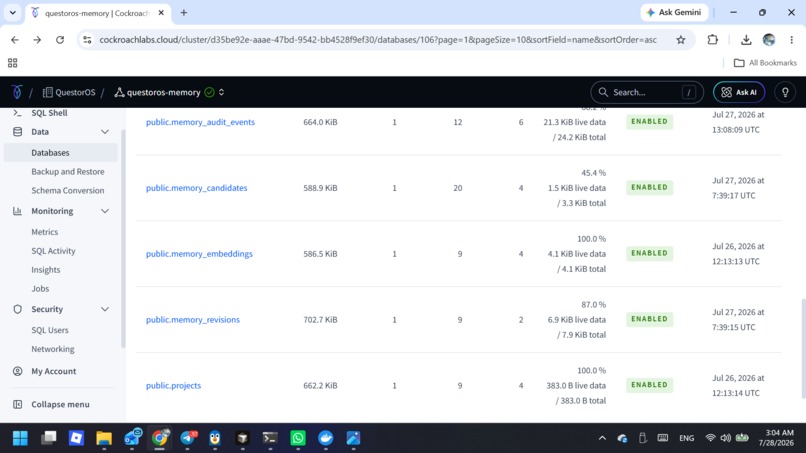Viewport: 806px width, 453px height.
Task: Click ENABLED badge for public.projects row
Action: [649, 385]
